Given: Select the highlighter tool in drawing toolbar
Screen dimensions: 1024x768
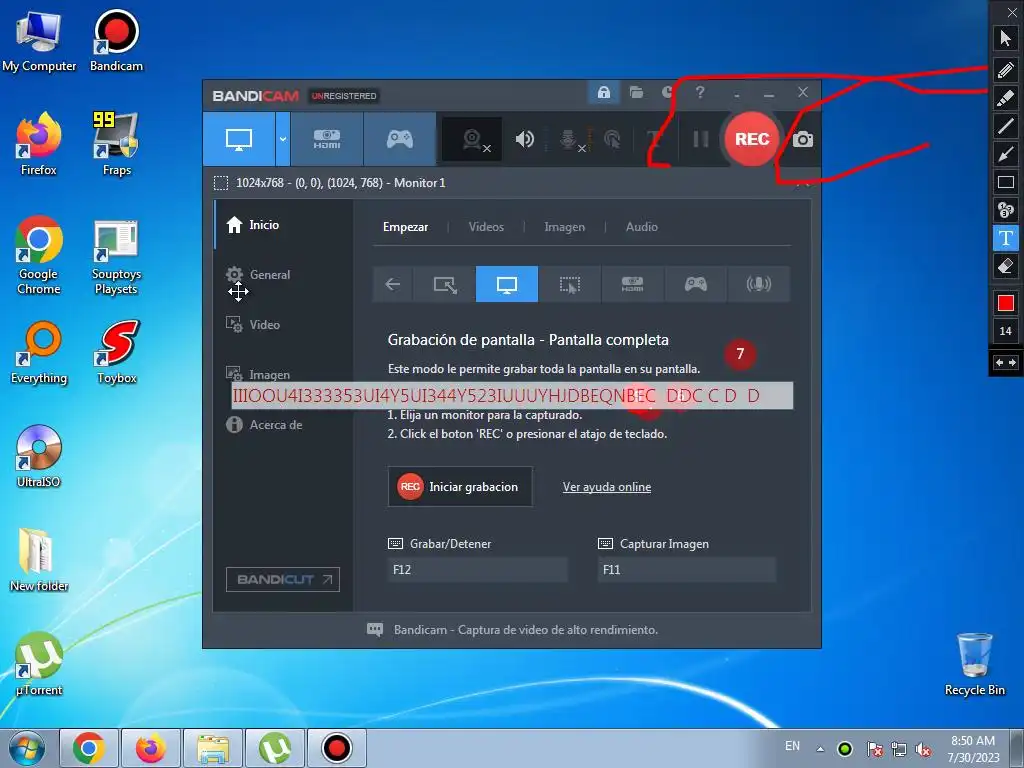Looking at the screenshot, I should [1006, 97].
